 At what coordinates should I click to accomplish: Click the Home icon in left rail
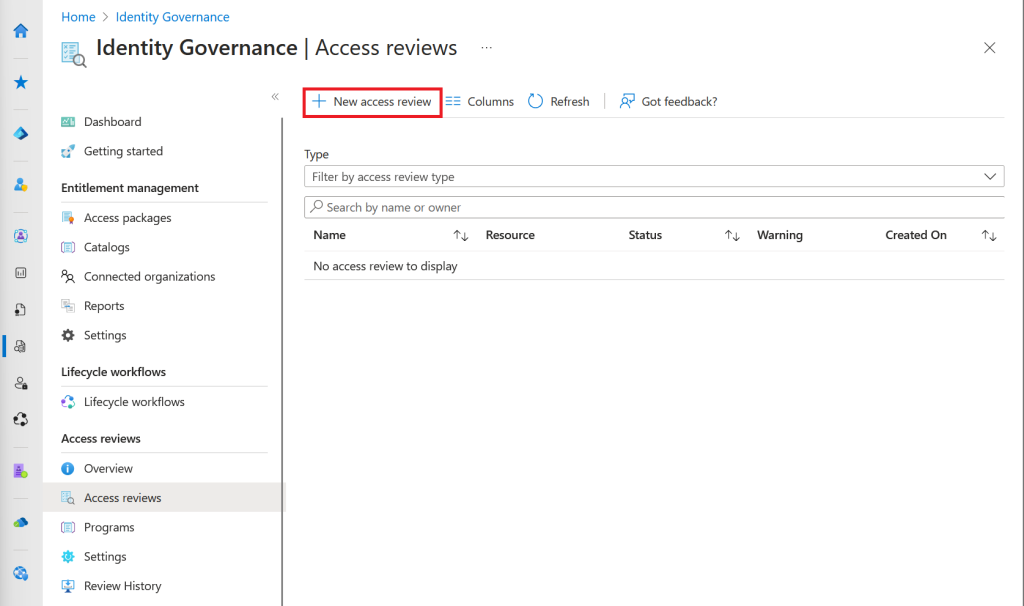click(20, 31)
